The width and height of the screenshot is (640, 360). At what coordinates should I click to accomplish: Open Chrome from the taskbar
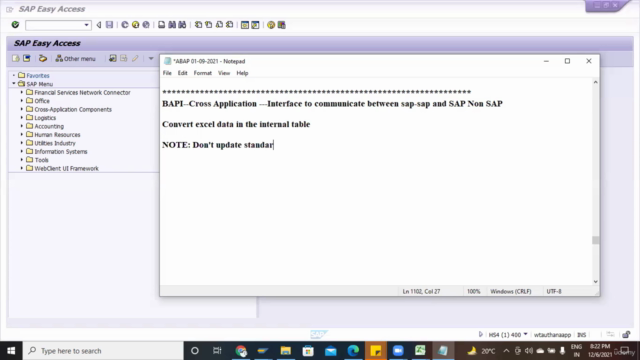(241, 351)
